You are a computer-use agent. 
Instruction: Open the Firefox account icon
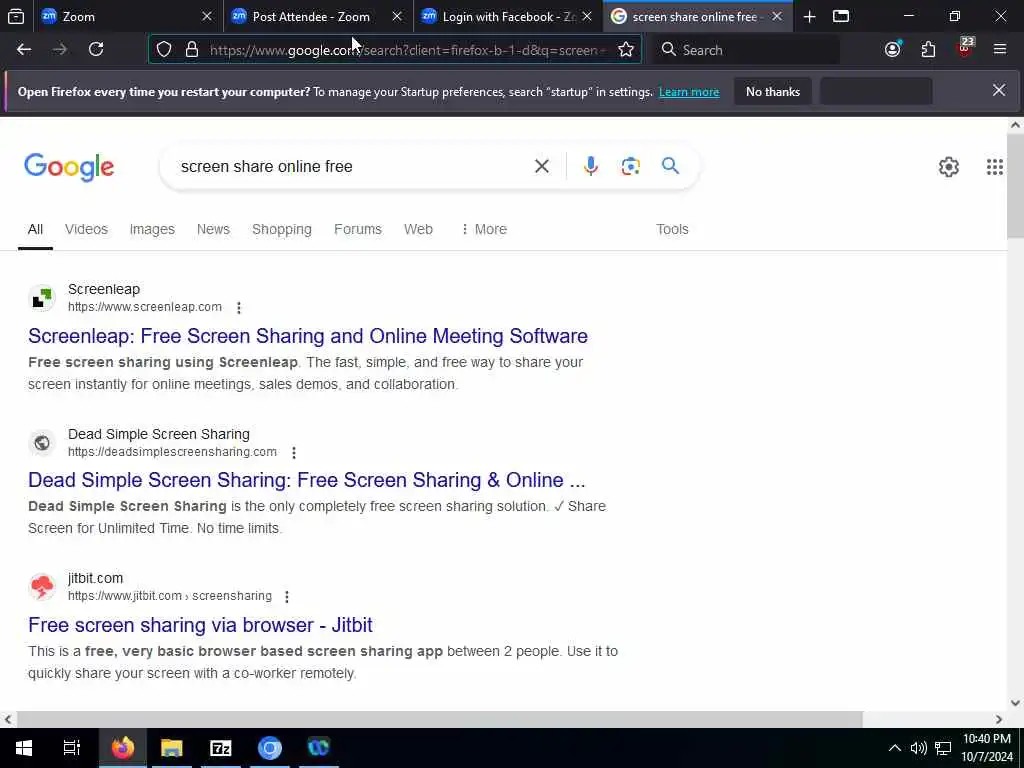point(893,50)
